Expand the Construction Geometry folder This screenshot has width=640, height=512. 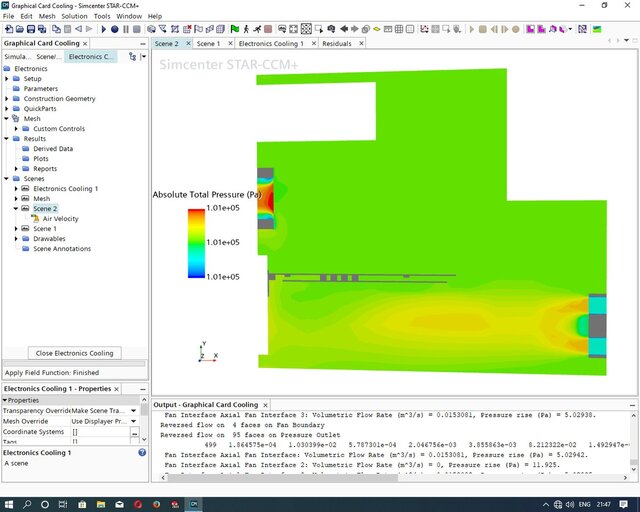point(7,98)
